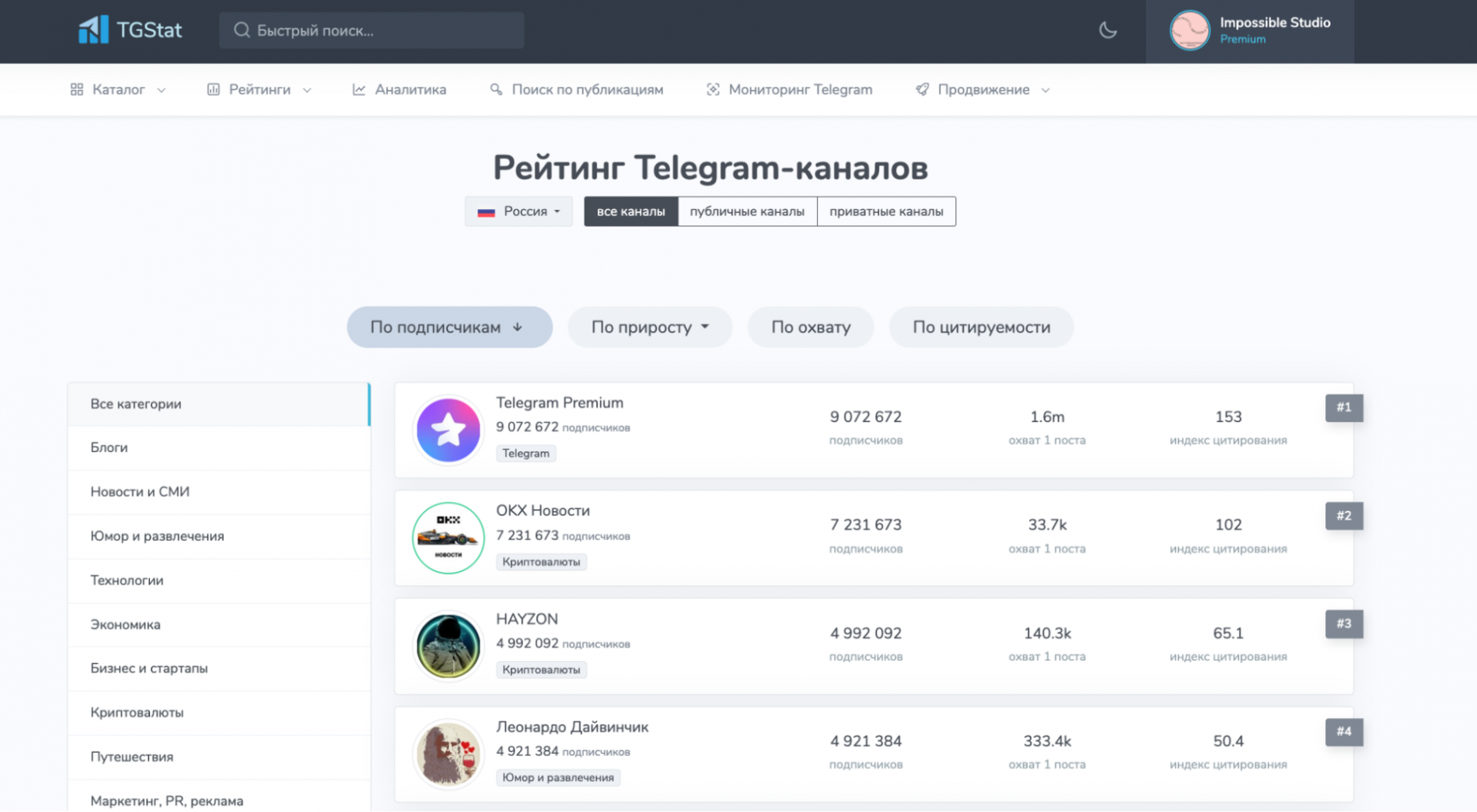This screenshot has width=1477, height=812.
Task: Click the Поиск по публикациям search icon
Action: click(x=496, y=89)
